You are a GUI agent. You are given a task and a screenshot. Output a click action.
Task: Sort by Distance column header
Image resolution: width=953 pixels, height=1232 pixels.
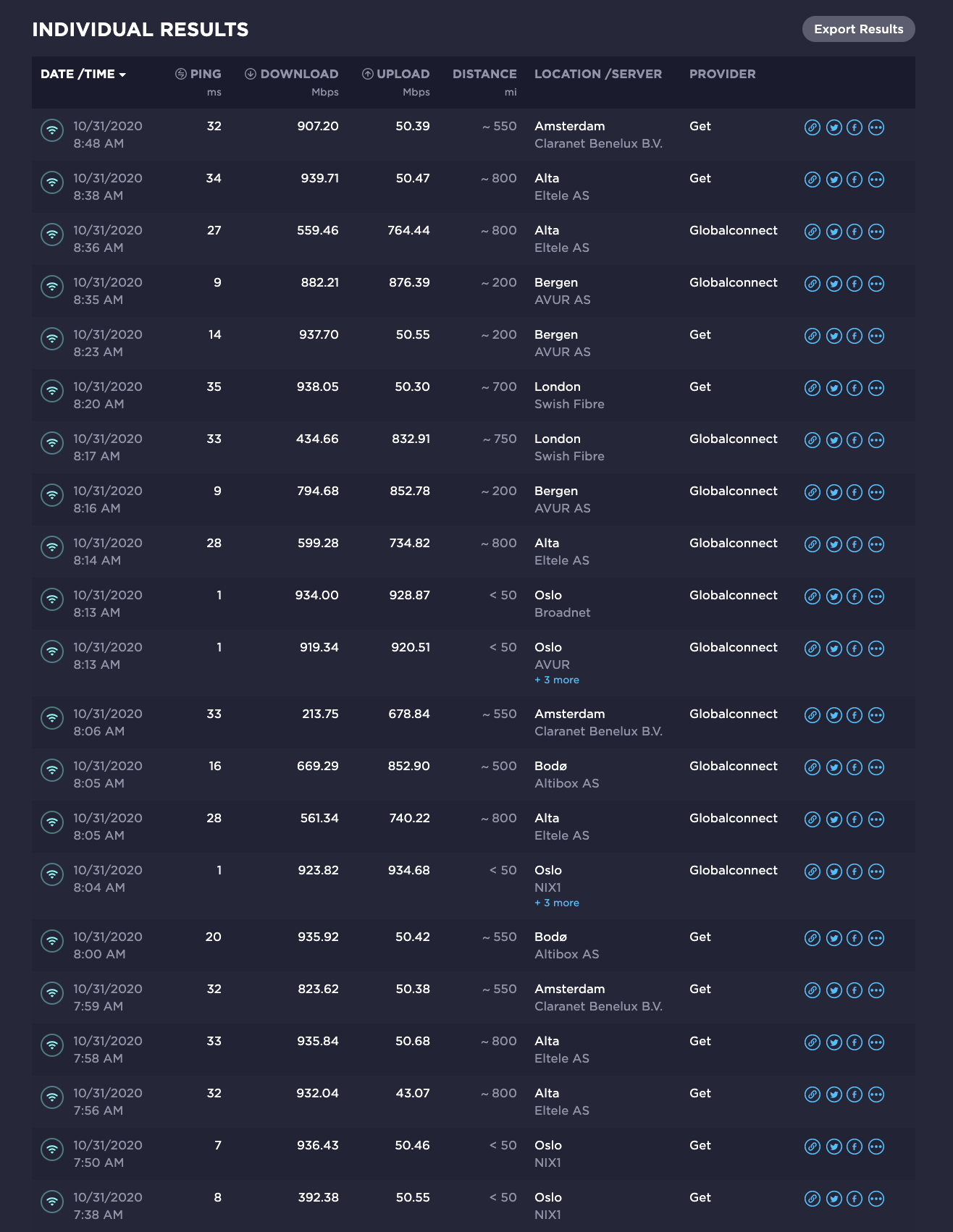484,74
